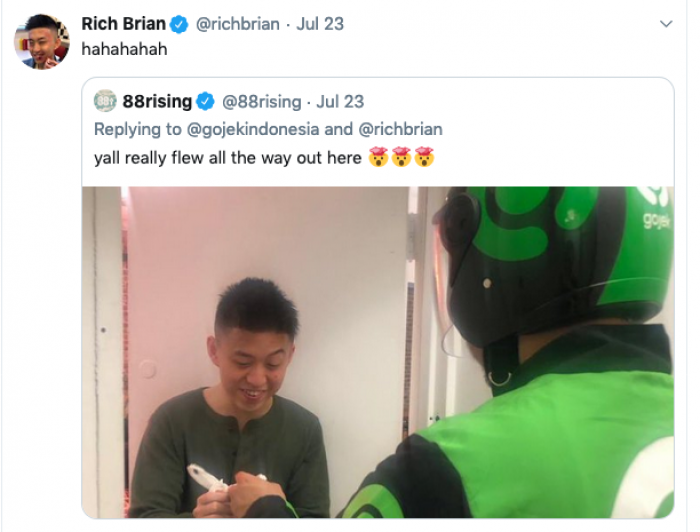Open the 88rising display name
The width and height of the screenshot is (700, 532).
pyautogui.click(x=157, y=102)
